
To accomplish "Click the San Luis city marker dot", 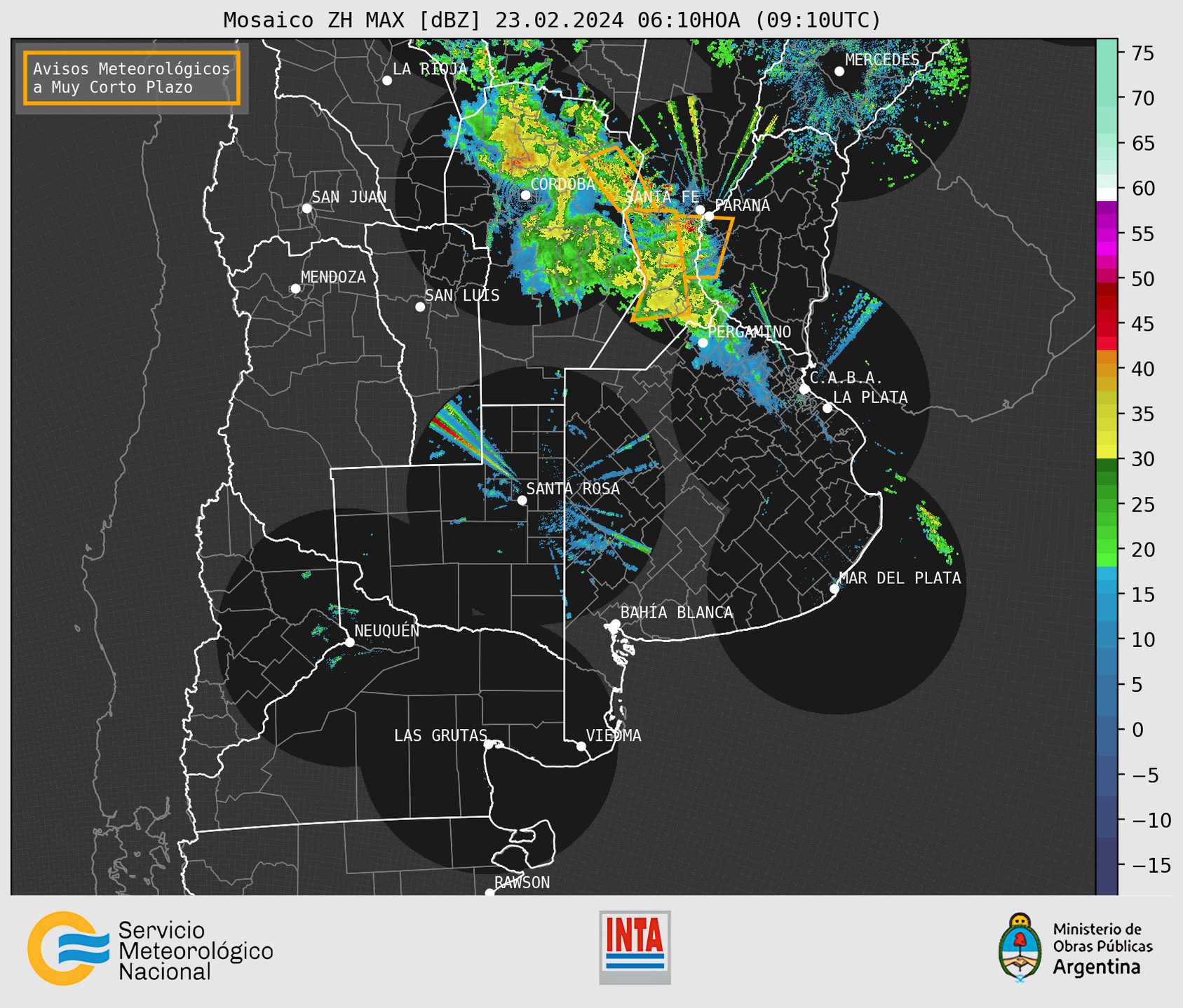I will (x=420, y=307).
